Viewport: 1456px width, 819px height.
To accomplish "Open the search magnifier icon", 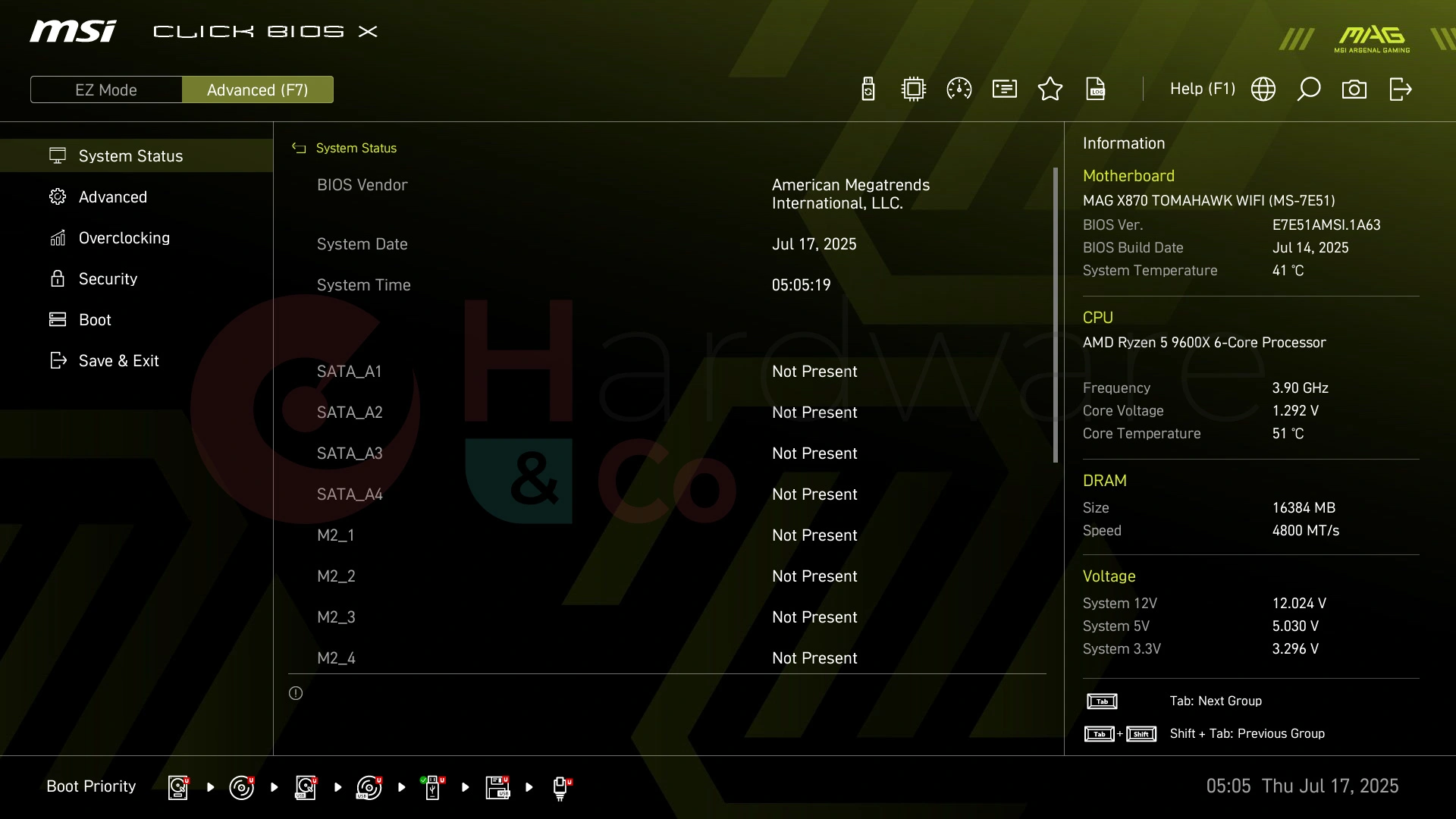I will [1309, 89].
